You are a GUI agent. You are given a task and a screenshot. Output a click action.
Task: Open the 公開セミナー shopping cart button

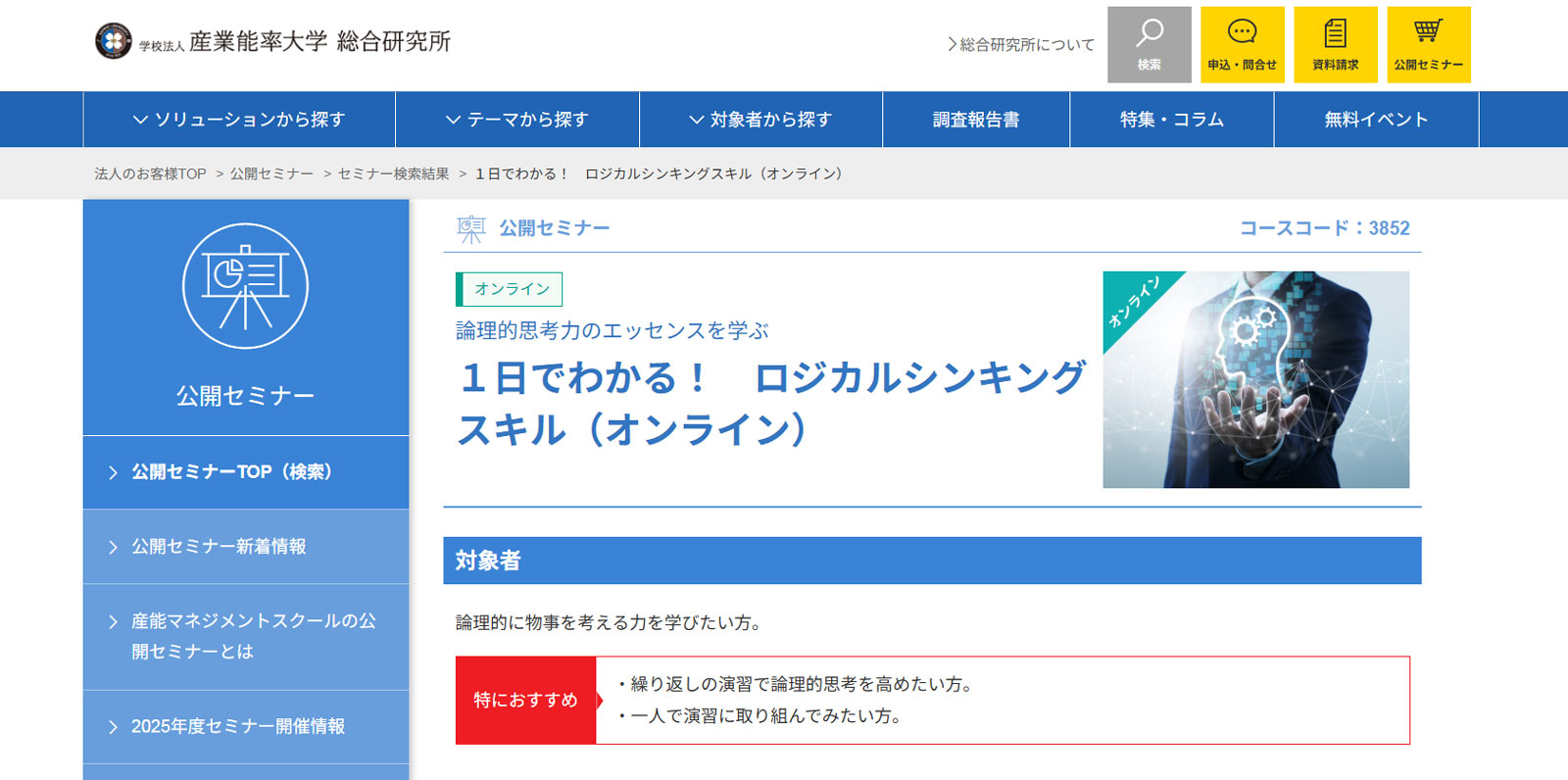pyautogui.click(x=1429, y=45)
